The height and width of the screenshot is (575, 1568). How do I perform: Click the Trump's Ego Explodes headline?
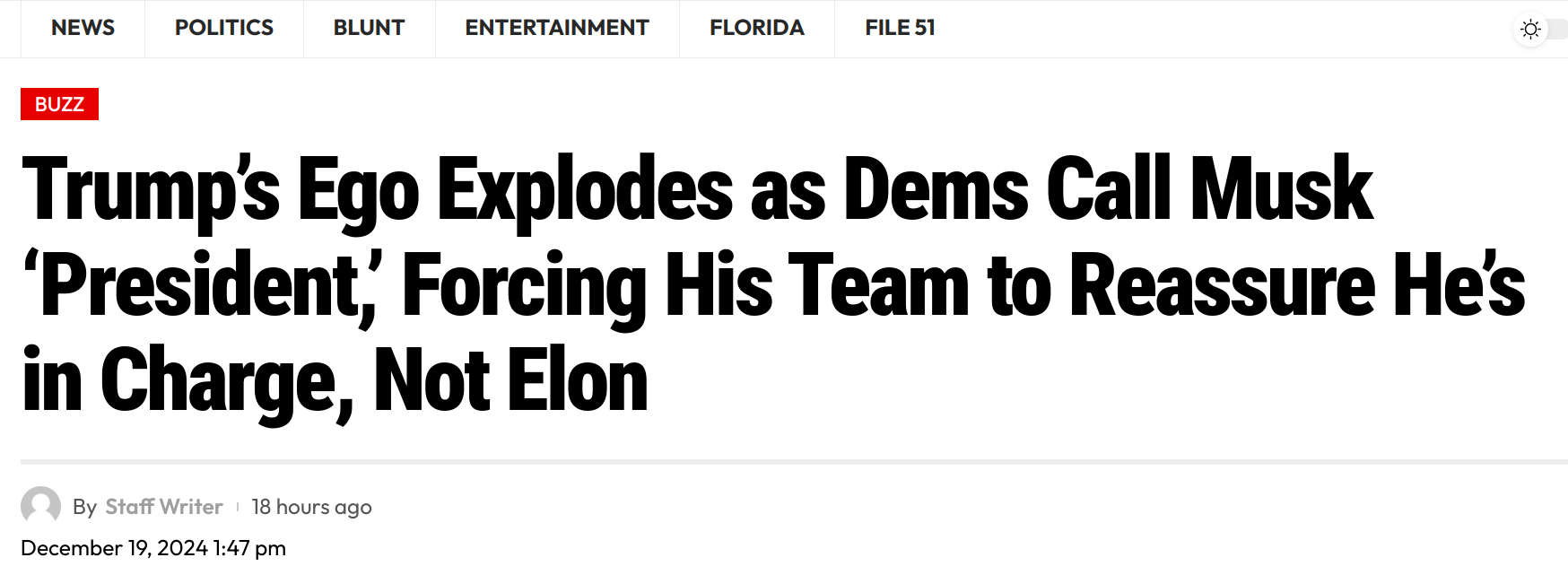[773, 285]
